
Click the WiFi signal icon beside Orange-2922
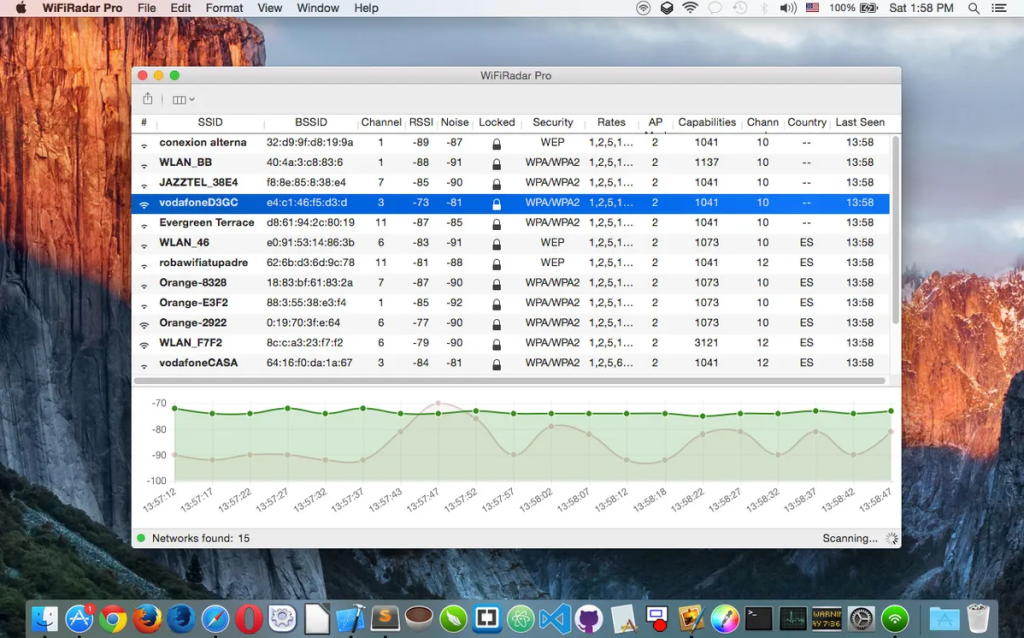(x=144, y=324)
